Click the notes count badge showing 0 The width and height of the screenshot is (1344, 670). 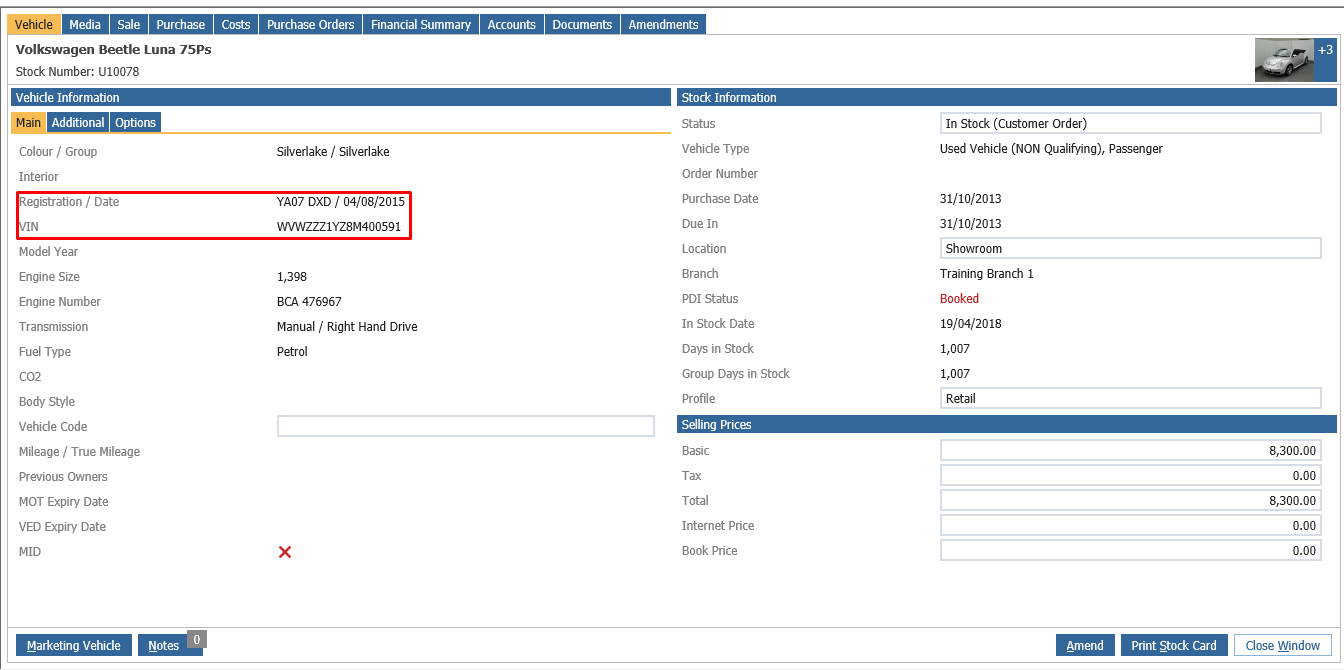pos(197,639)
